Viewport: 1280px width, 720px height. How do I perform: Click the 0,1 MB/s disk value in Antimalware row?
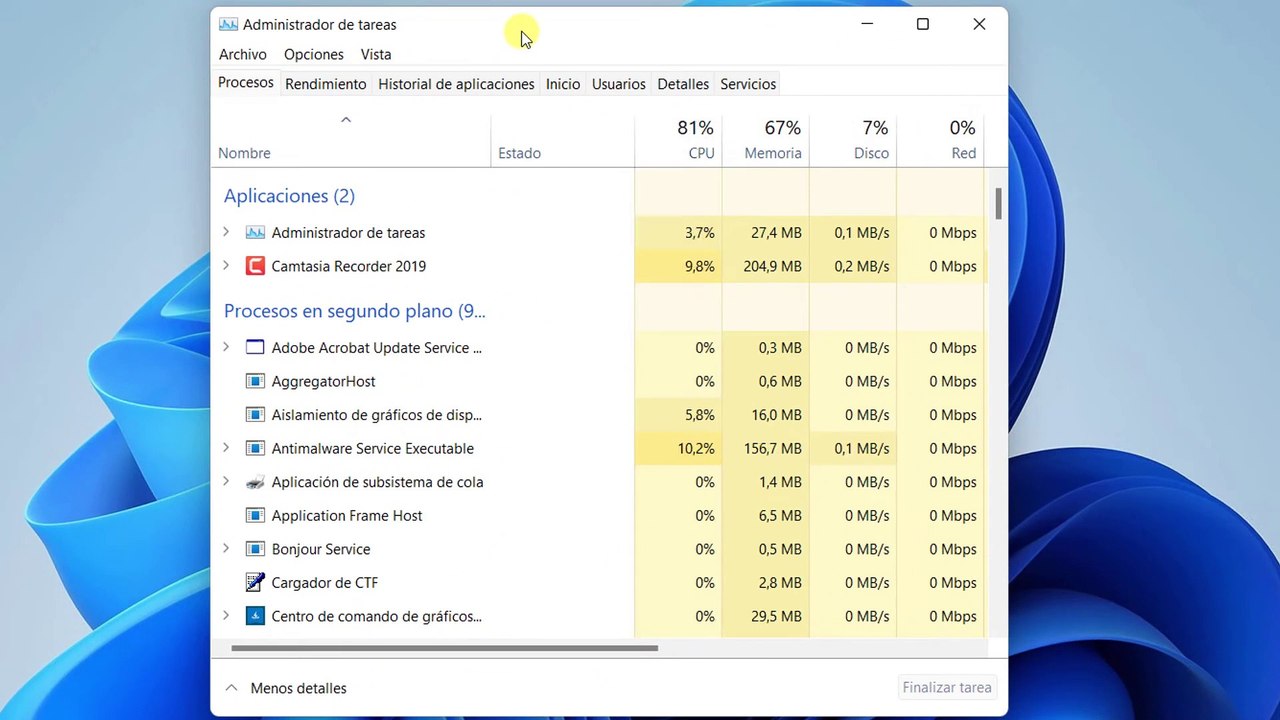(862, 449)
